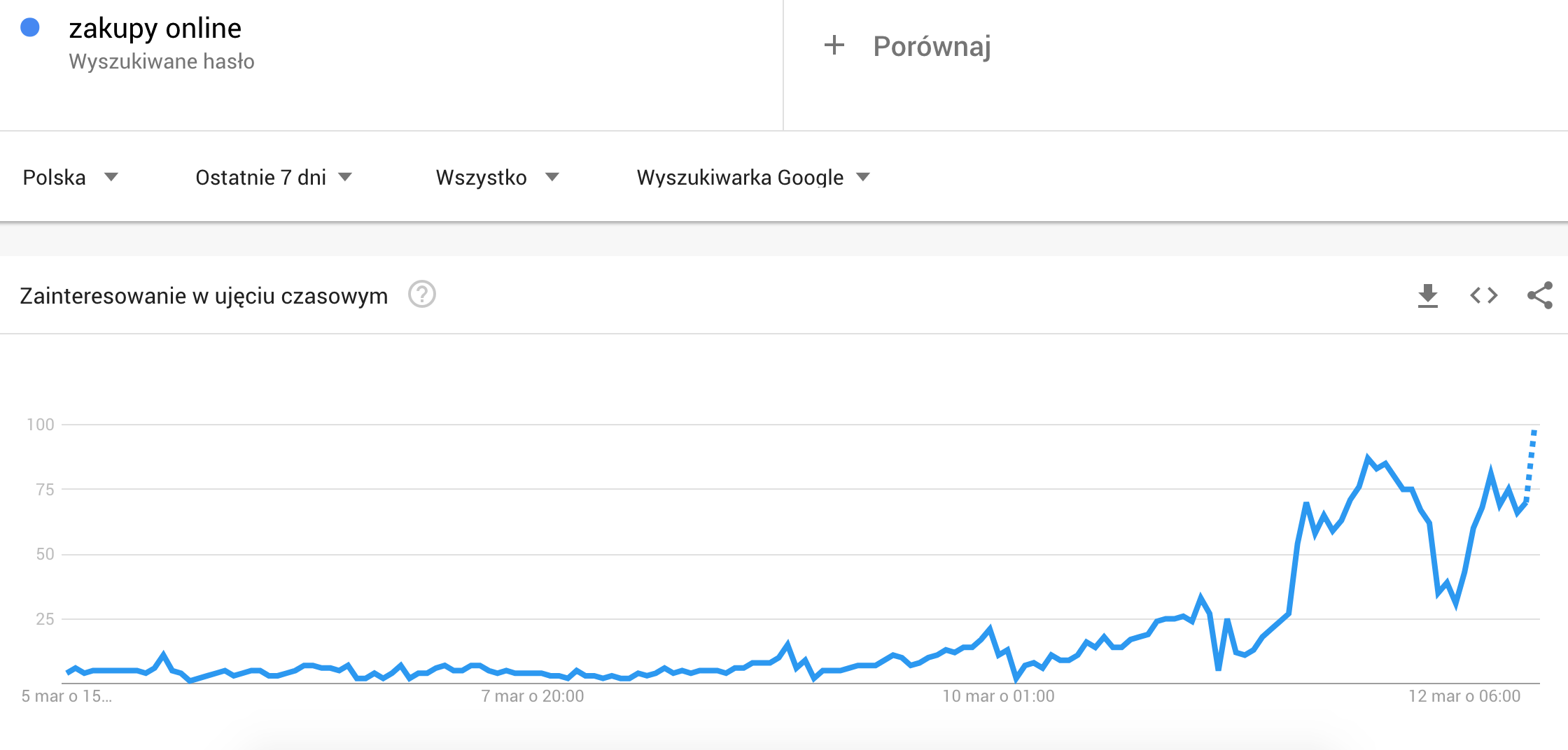Select the 7 mar o 20:00 axis label

click(533, 696)
